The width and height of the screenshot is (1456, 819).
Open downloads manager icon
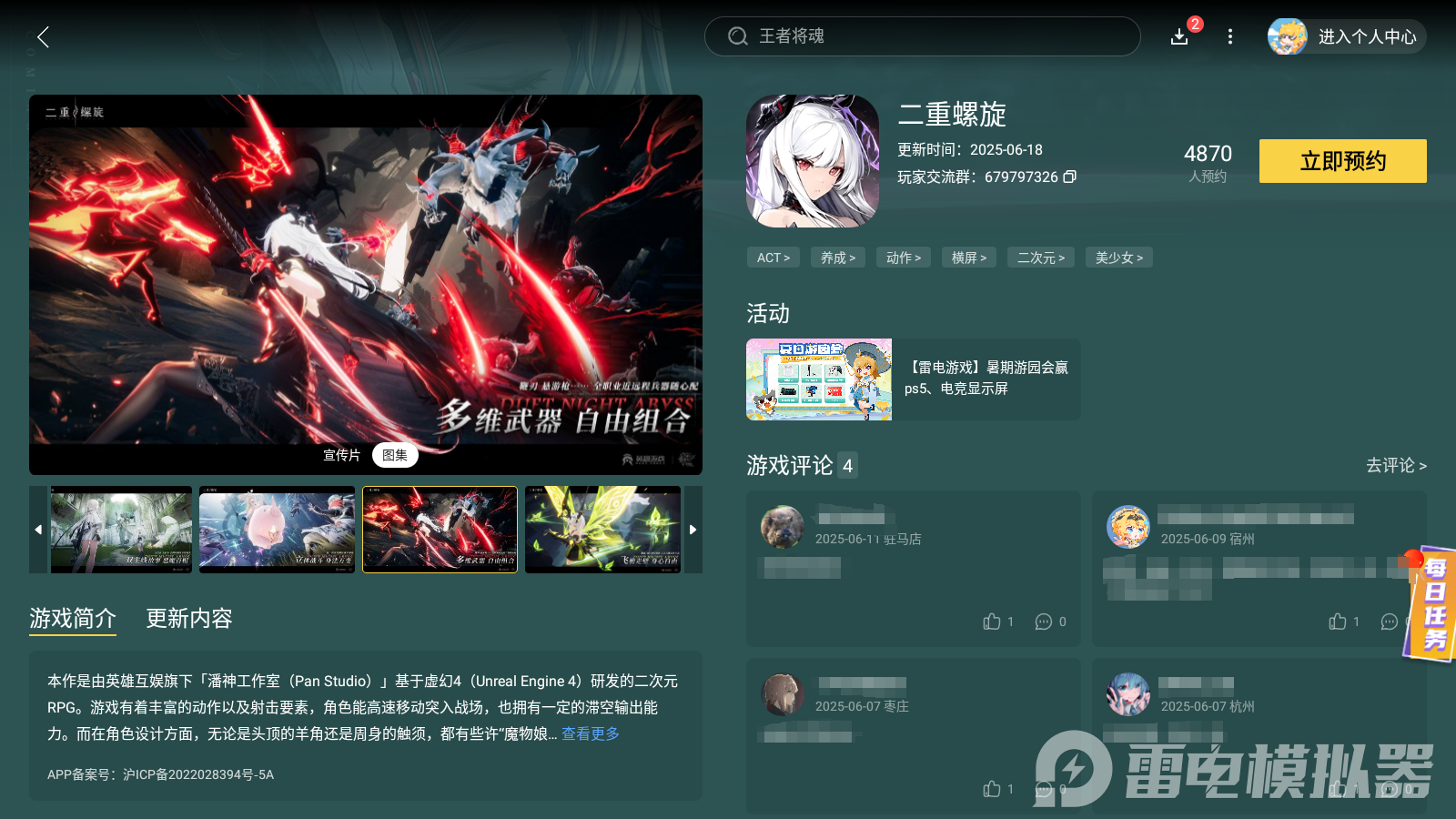1179,36
